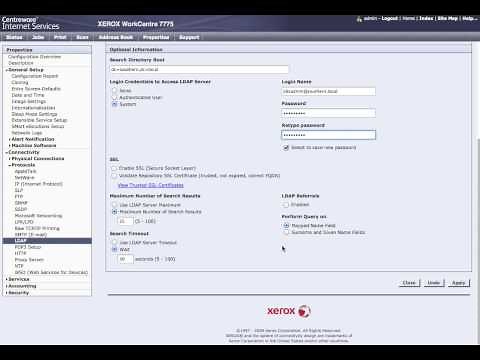Click the wait seconds input field

(126, 259)
